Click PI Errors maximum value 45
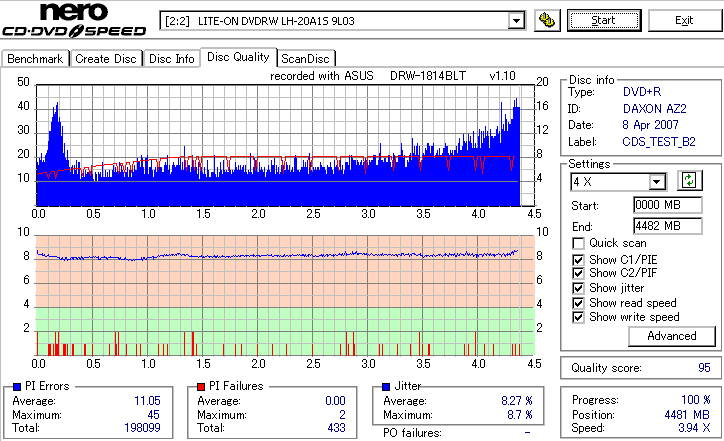This screenshot has width=724, height=441. pyautogui.click(x=153, y=414)
